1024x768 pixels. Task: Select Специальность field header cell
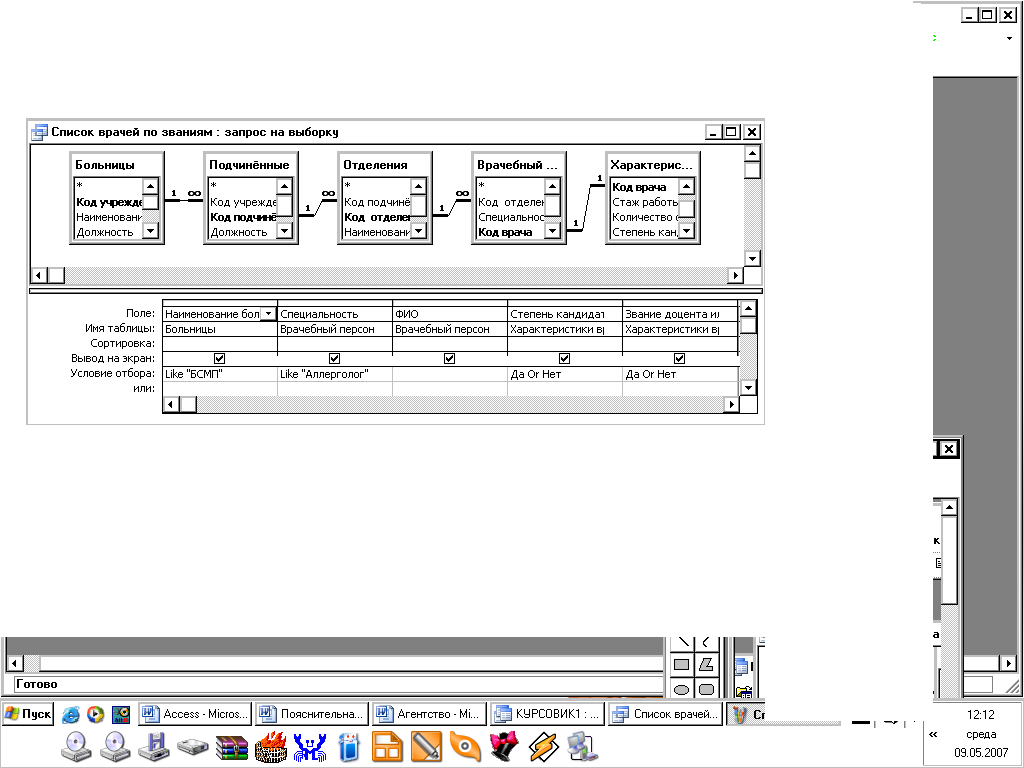pyautogui.click(x=334, y=314)
